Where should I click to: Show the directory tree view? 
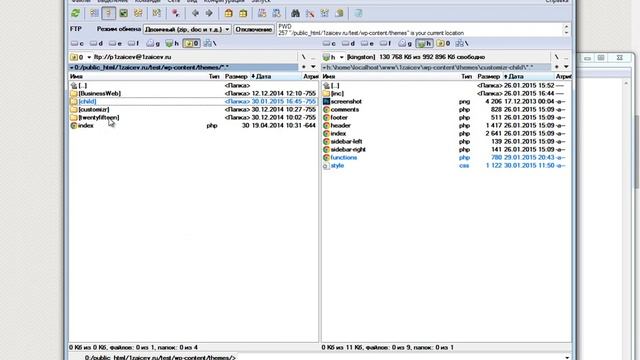(138, 13)
